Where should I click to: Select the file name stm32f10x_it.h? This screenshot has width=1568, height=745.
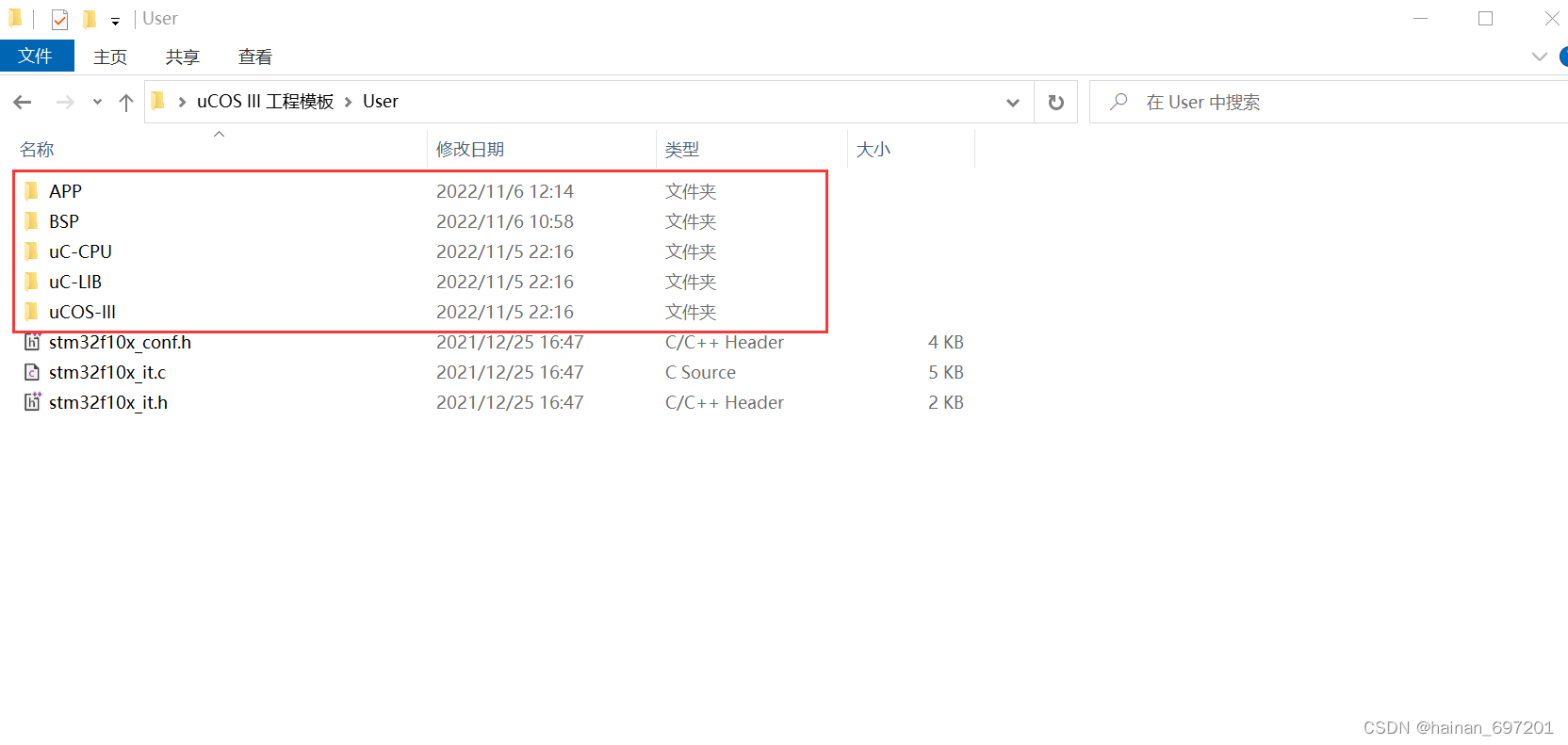[x=108, y=402]
